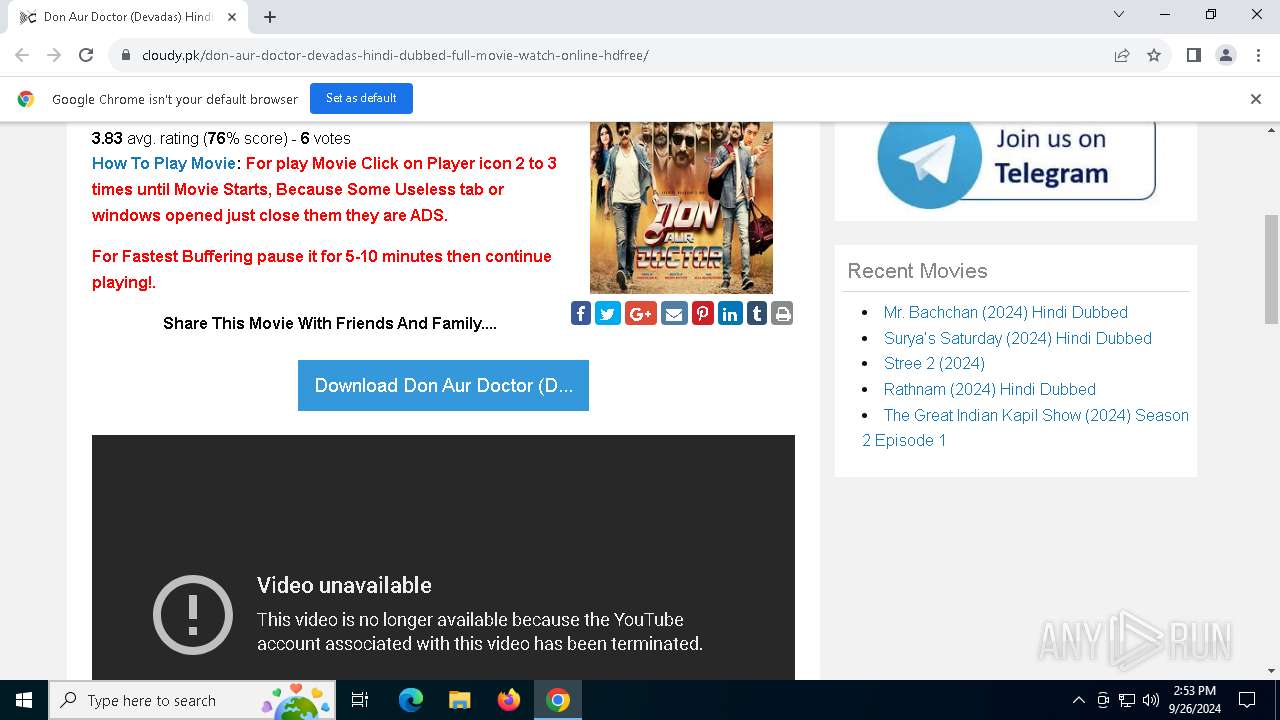Share the movie on Tumblr

(x=757, y=314)
